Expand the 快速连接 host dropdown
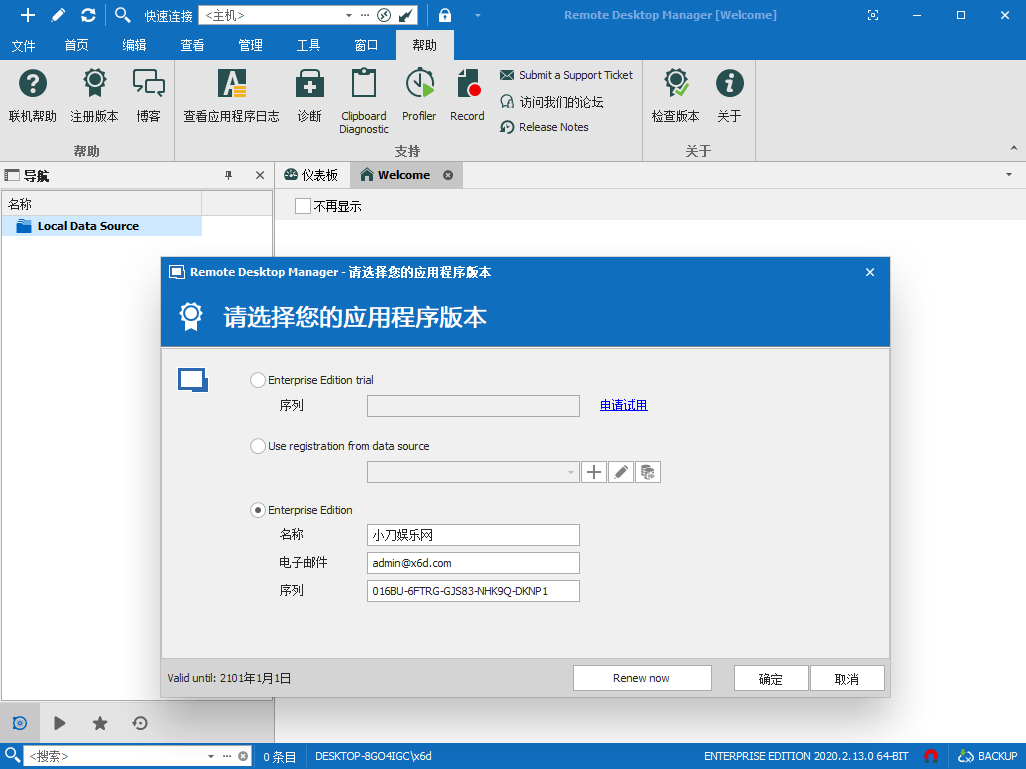This screenshot has height=769, width=1026. pos(348,16)
